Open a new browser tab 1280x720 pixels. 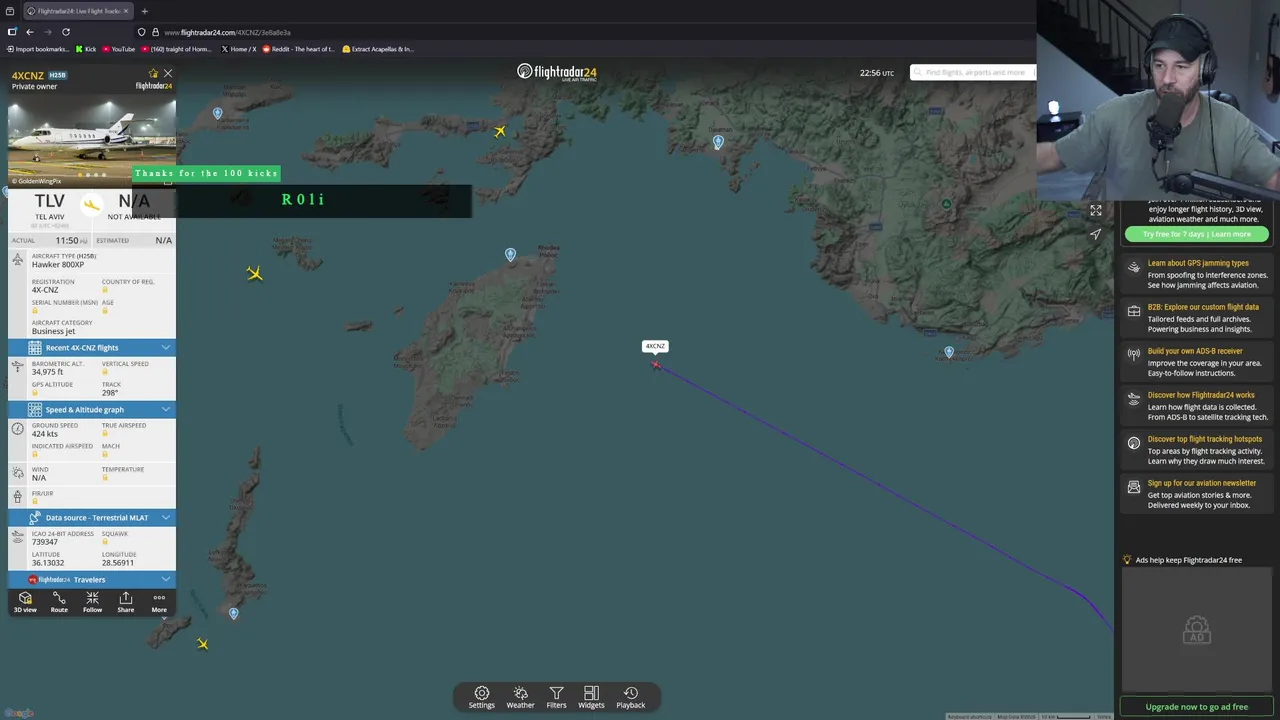tap(144, 11)
